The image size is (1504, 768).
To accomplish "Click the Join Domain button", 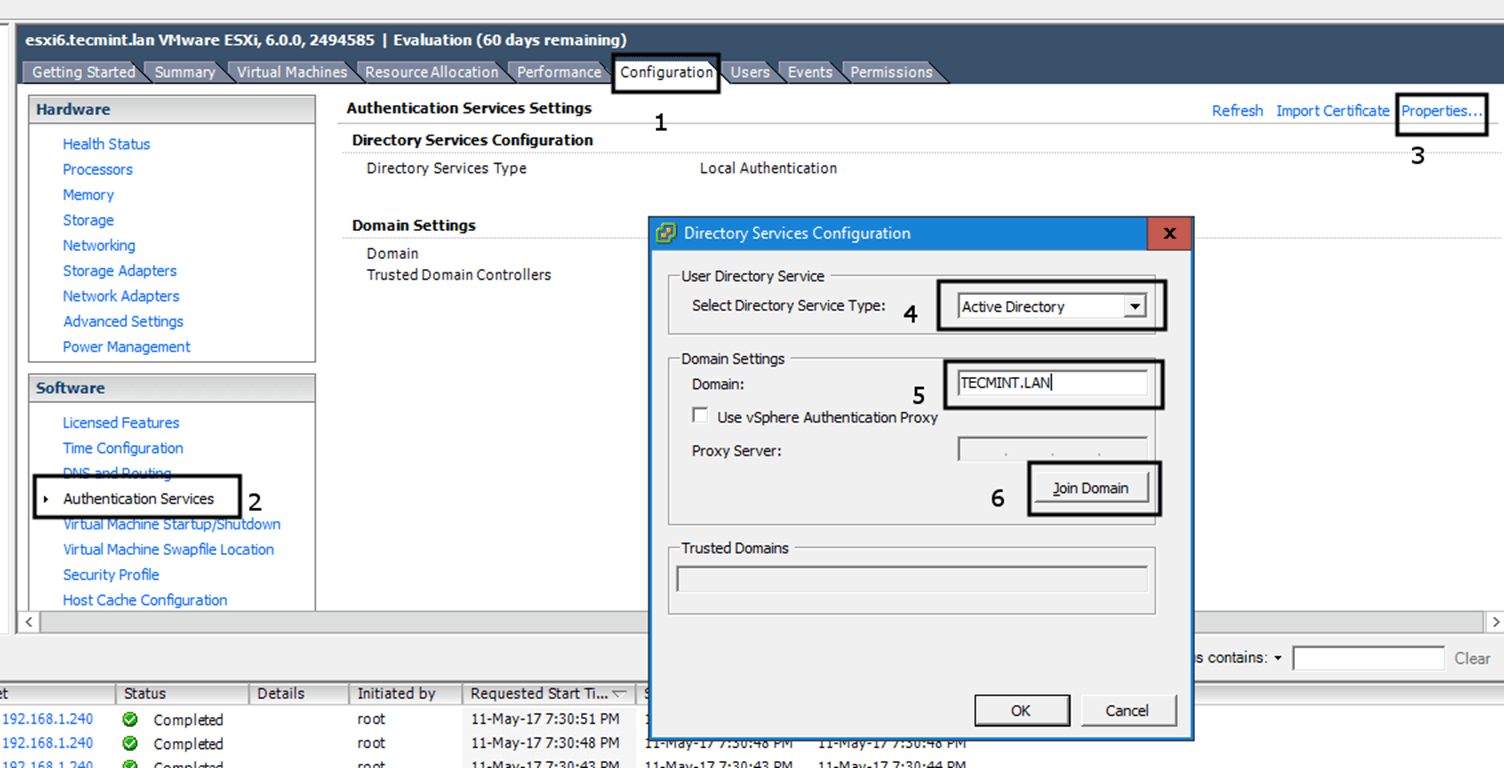I will pyautogui.click(x=1090, y=488).
